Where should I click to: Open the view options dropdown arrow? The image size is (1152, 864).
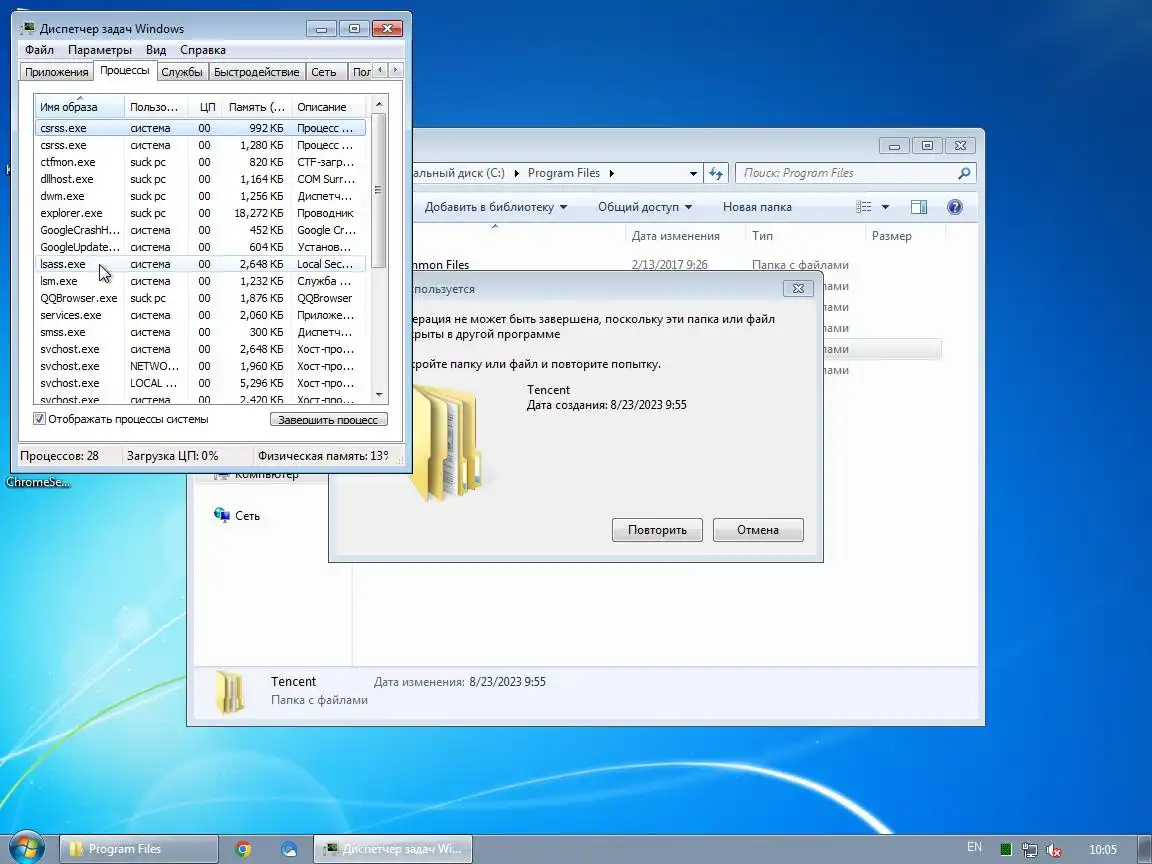[885, 207]
